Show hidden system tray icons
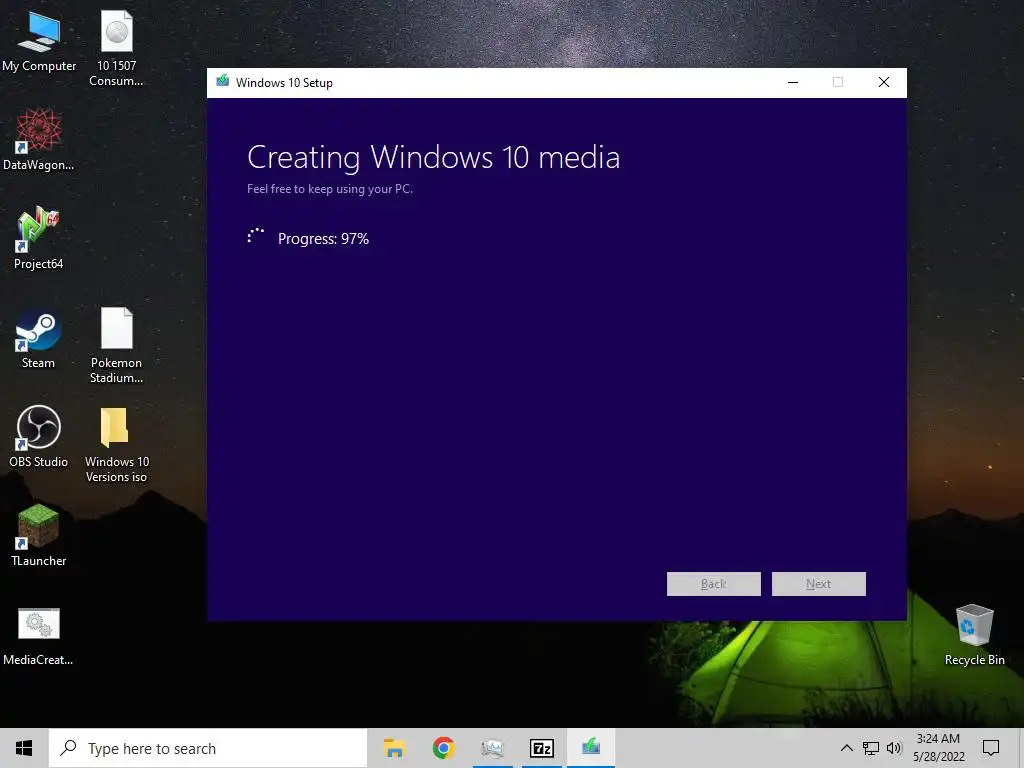 point(846,748)
